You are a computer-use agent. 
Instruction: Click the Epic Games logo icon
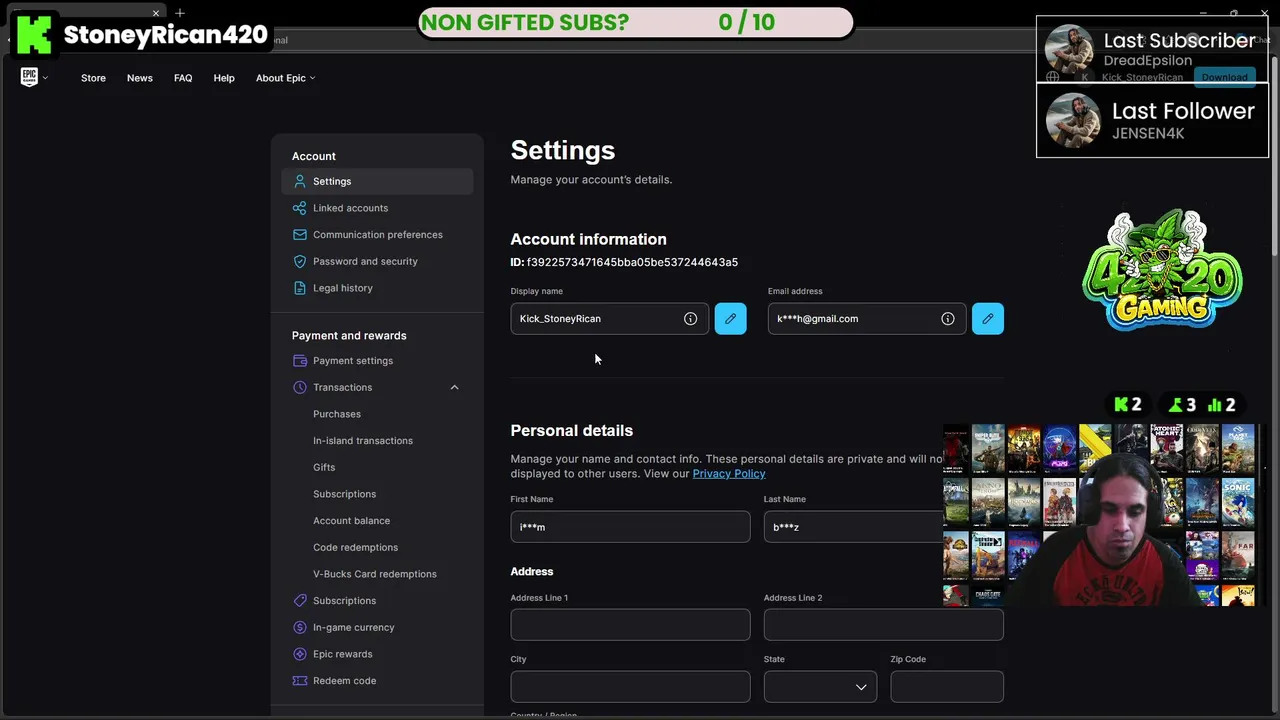(x=29, y=77)
